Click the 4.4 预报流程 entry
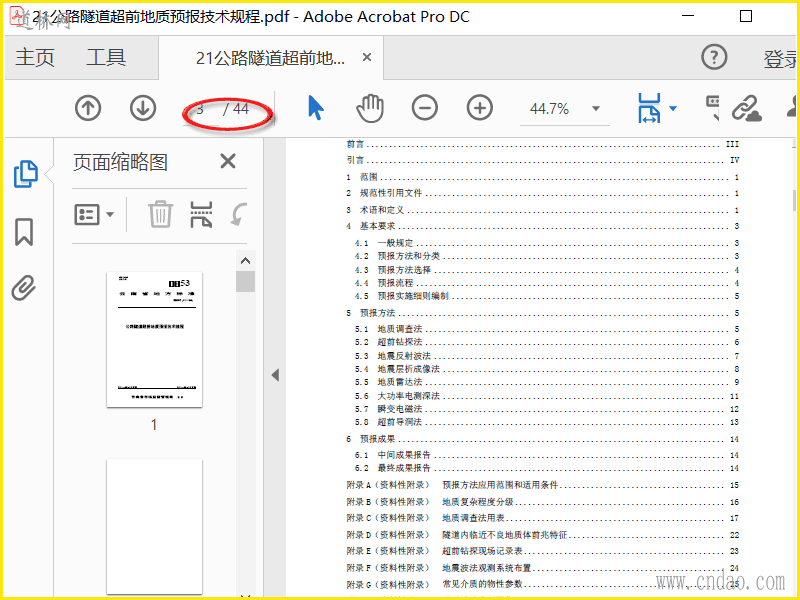Image resolution: width=800 pixels, height=600 pixels. pos(547,283)
